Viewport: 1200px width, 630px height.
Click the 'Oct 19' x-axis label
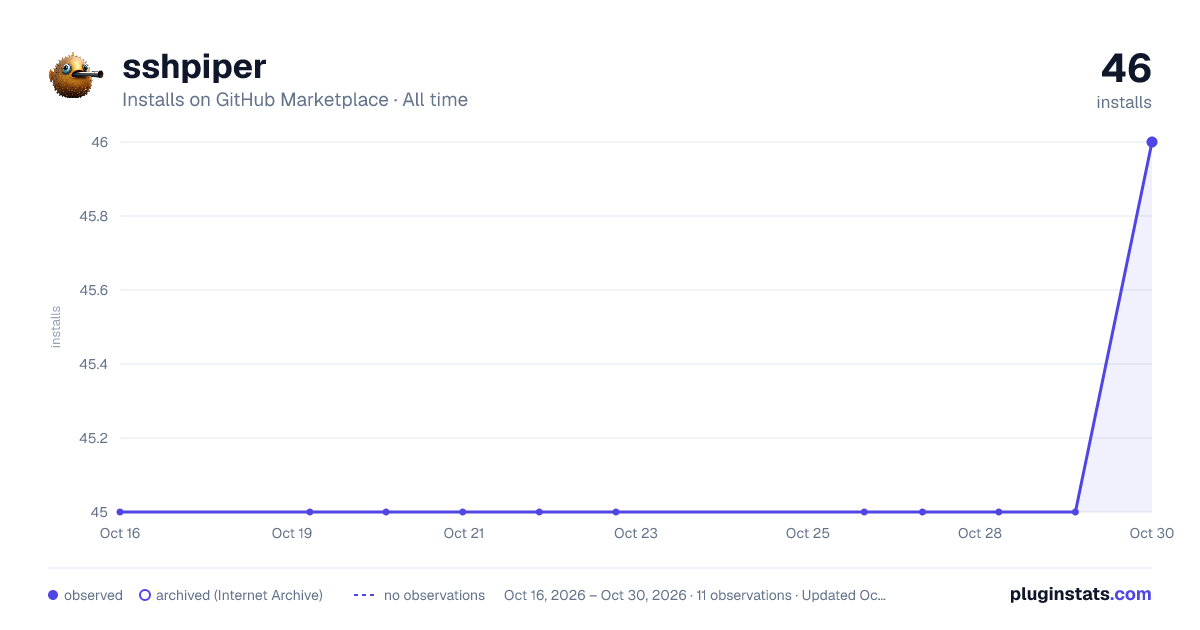[292, 533]
